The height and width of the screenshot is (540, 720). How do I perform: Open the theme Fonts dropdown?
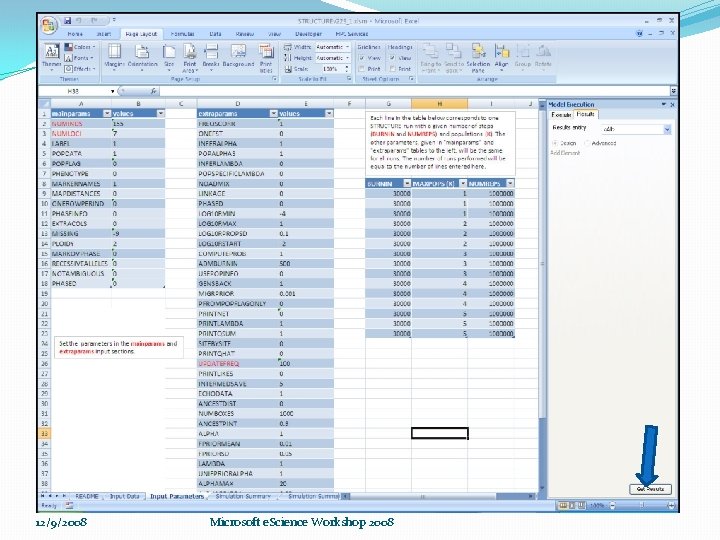pyautogui.click(x=79, y=58)
